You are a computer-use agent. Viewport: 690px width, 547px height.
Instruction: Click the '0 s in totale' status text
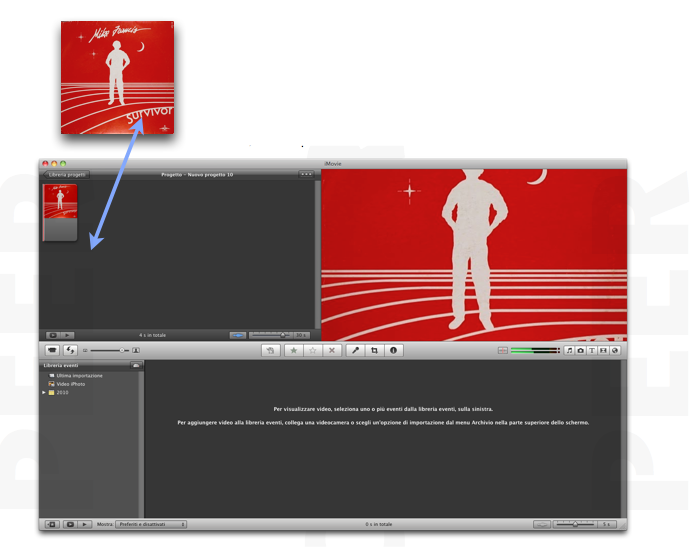pyautogui.click(x=378, y=524)
